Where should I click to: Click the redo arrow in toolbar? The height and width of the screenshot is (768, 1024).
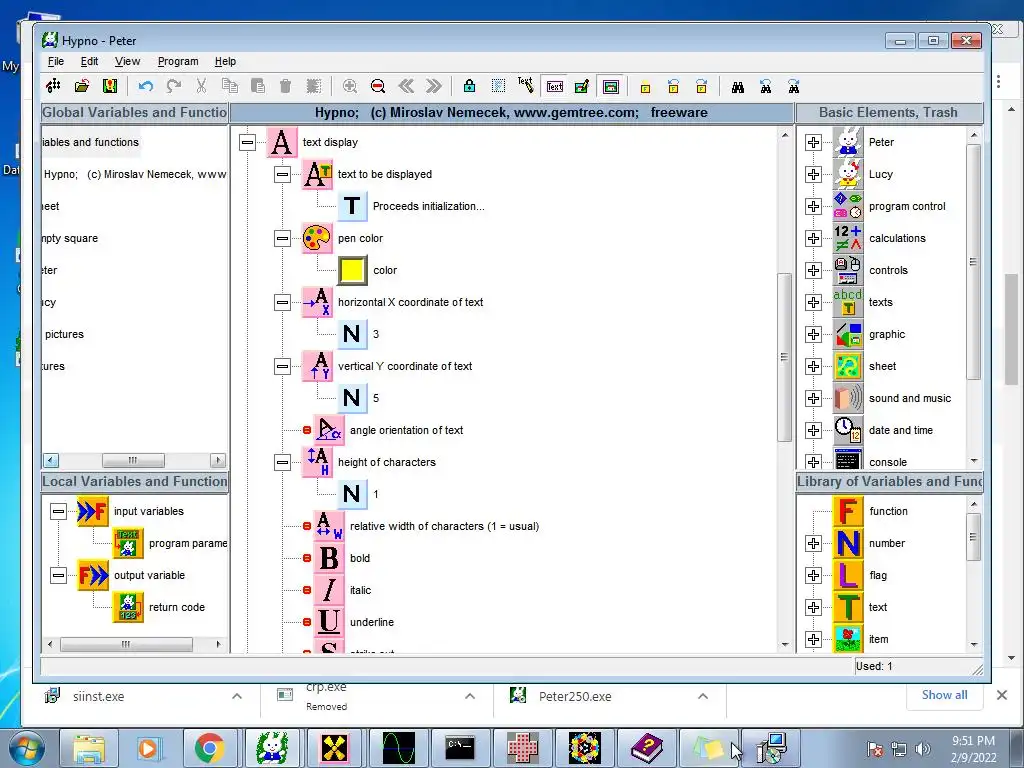tap(174, 86)
